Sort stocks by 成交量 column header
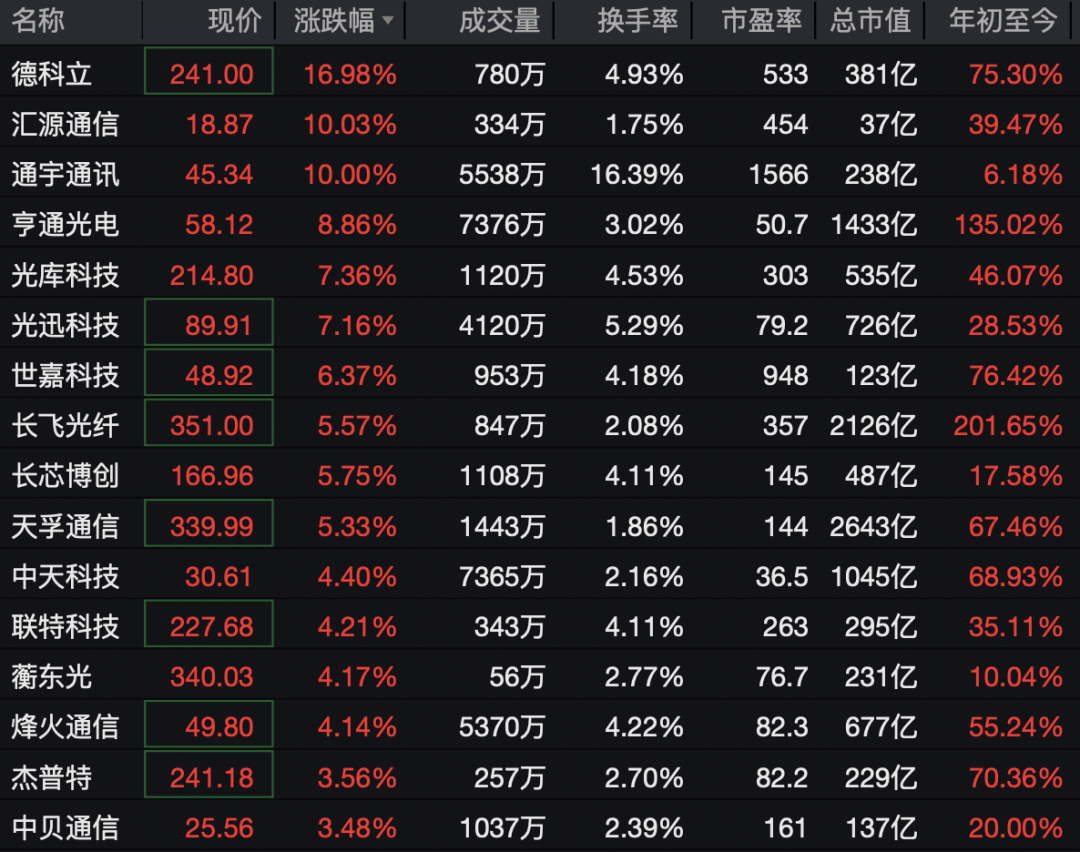The height and width of the screenshot is (852, 1080). click(497, 20)
